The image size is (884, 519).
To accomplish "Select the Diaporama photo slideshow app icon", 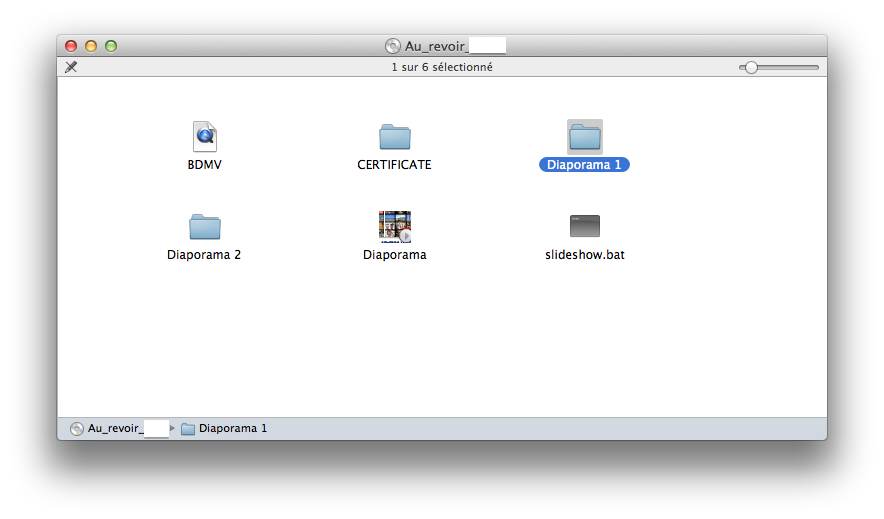I will 394,226.
